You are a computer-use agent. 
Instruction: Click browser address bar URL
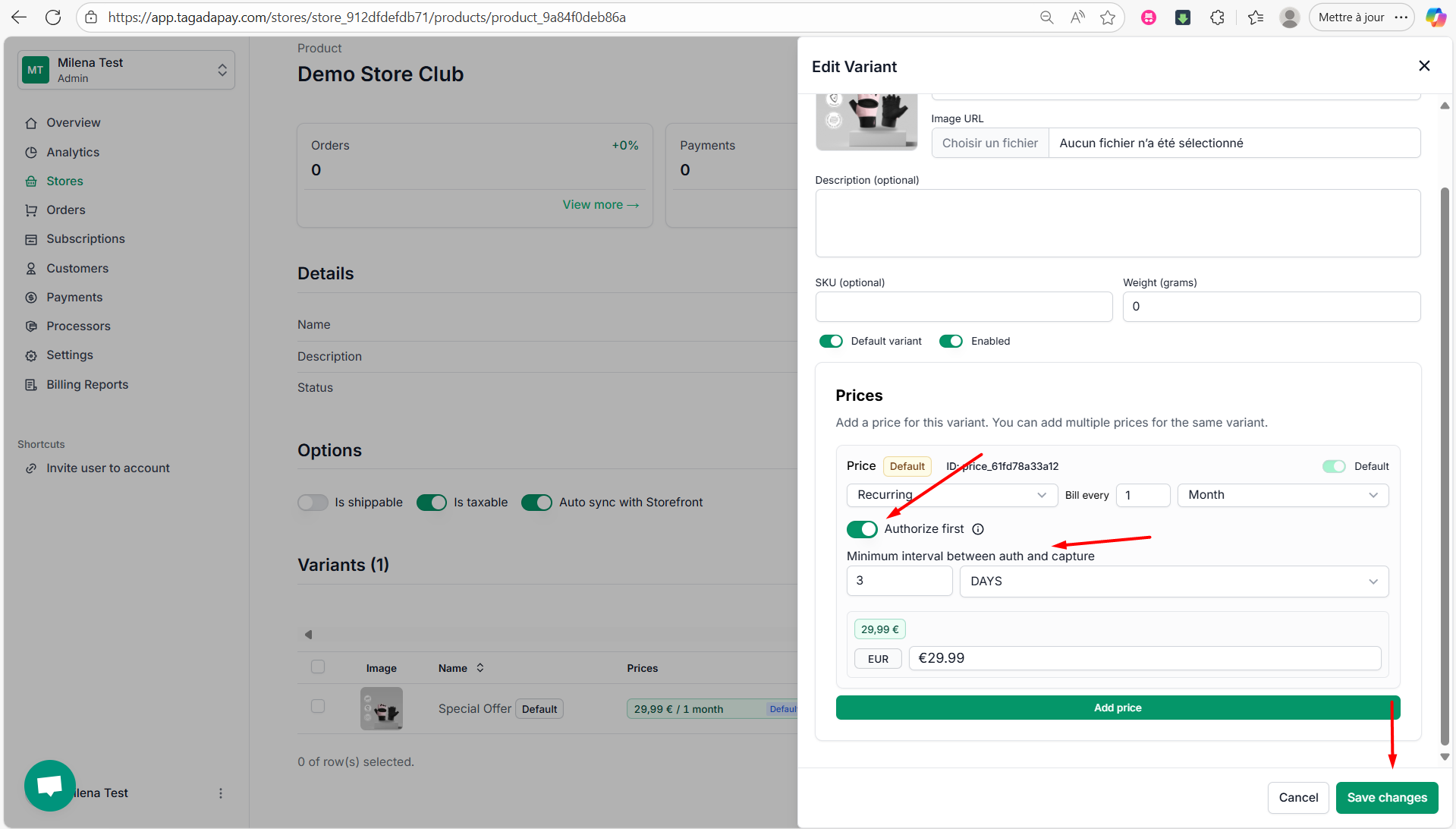tap(367, 17)
